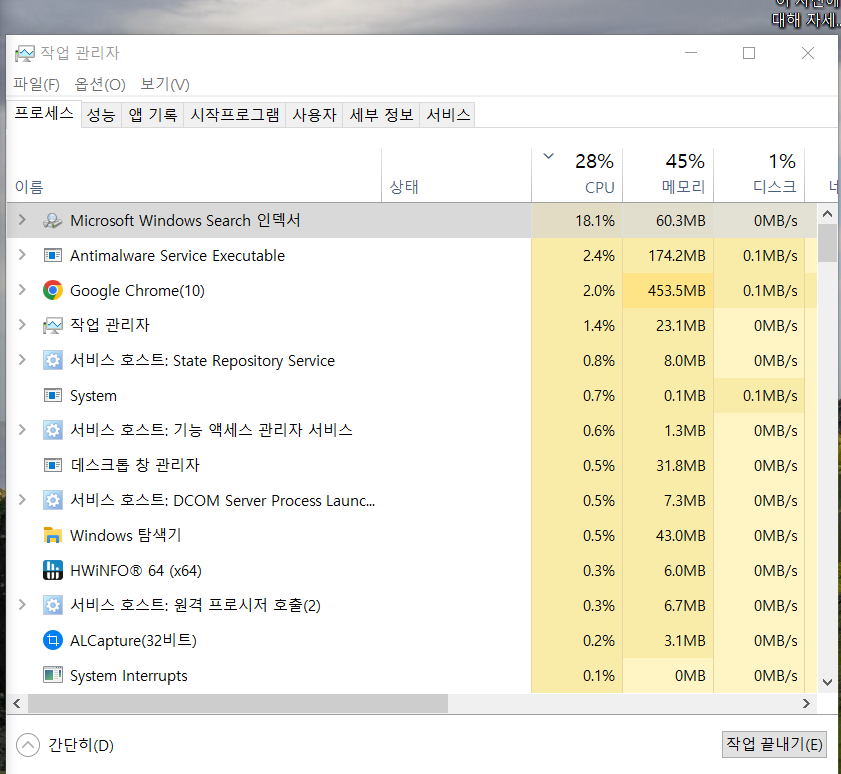Click the System process icon
This screenshot has width=841, height=774.
(x=53, y=395)
